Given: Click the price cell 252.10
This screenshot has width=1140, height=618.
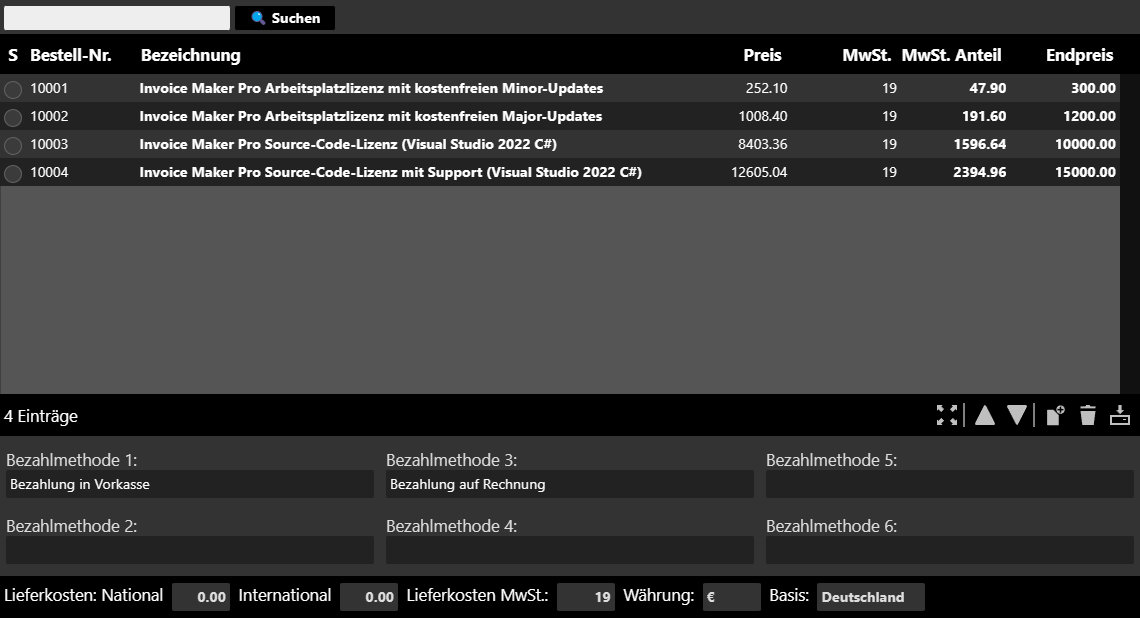Looking at the screenshot, I should coord(766,88).
